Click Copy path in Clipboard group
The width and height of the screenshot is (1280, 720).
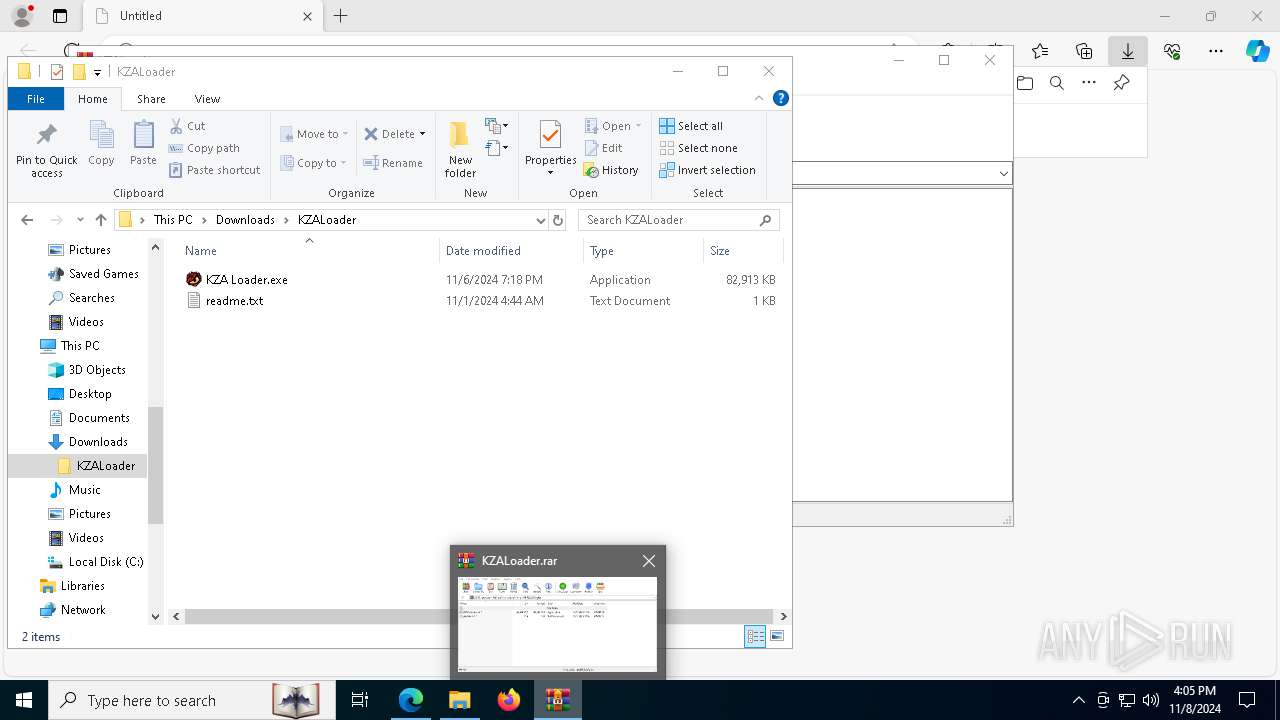click(x=205, y=148)
